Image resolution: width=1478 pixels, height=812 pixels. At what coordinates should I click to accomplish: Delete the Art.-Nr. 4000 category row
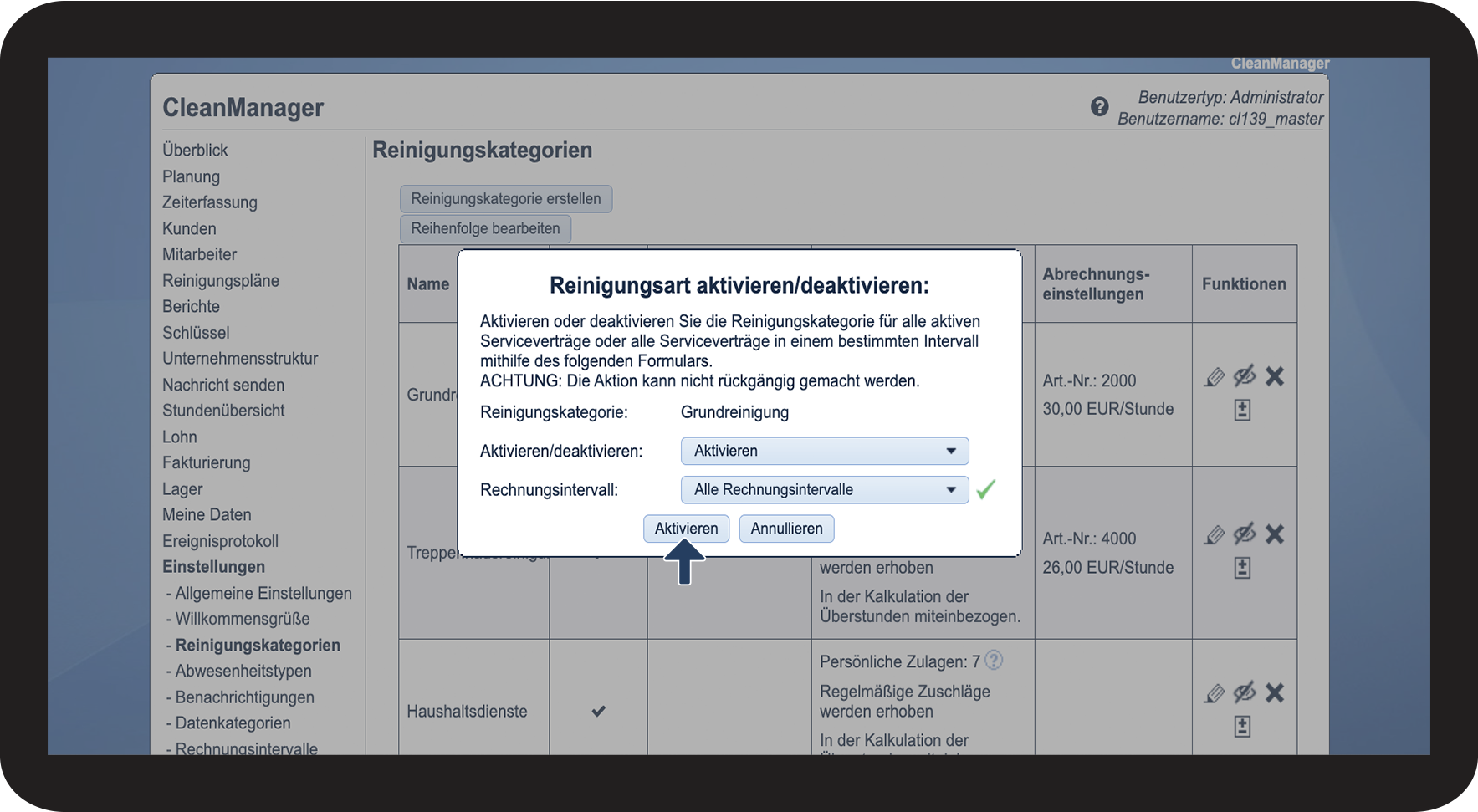[x=1274, y=535]
